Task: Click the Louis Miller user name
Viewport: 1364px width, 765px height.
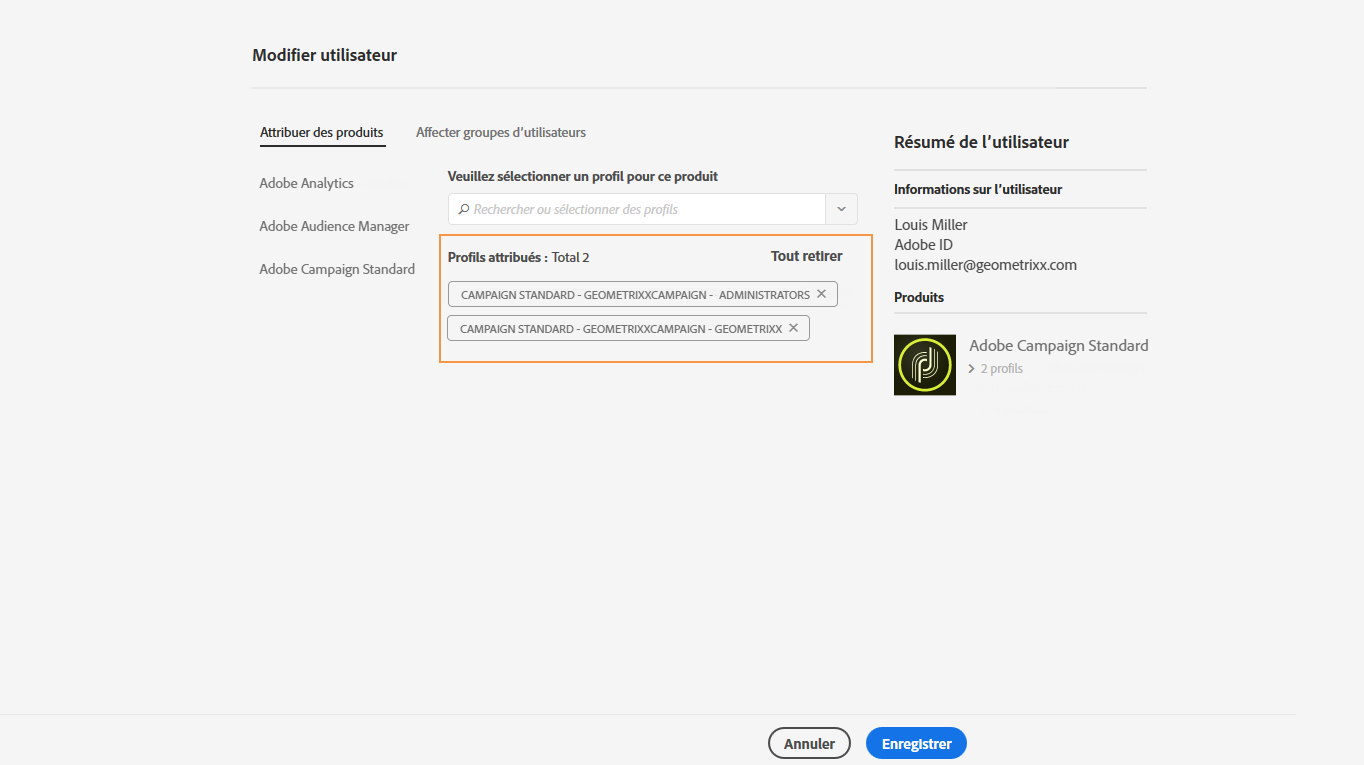Action: [x=931, y=225]
